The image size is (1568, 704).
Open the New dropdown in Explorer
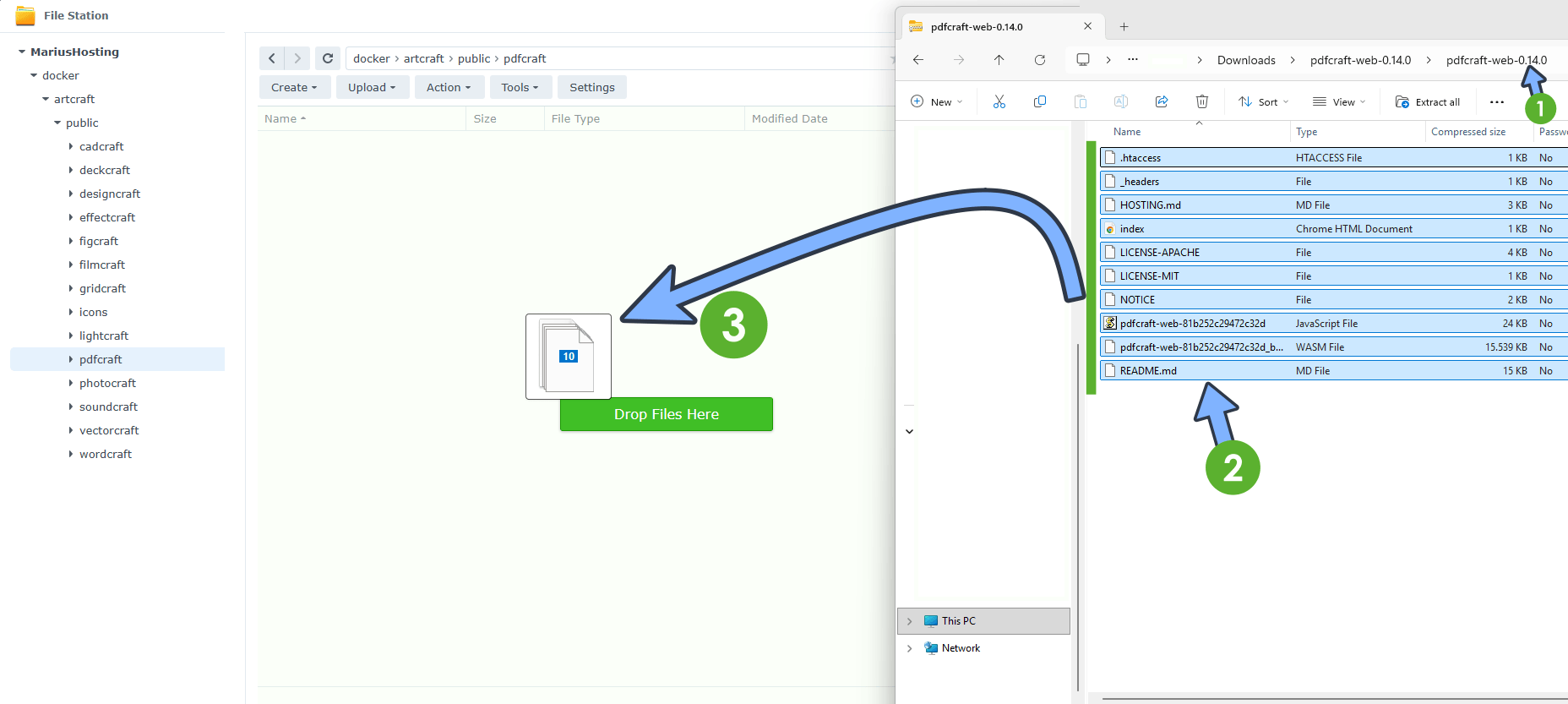(x=937, y=102)
